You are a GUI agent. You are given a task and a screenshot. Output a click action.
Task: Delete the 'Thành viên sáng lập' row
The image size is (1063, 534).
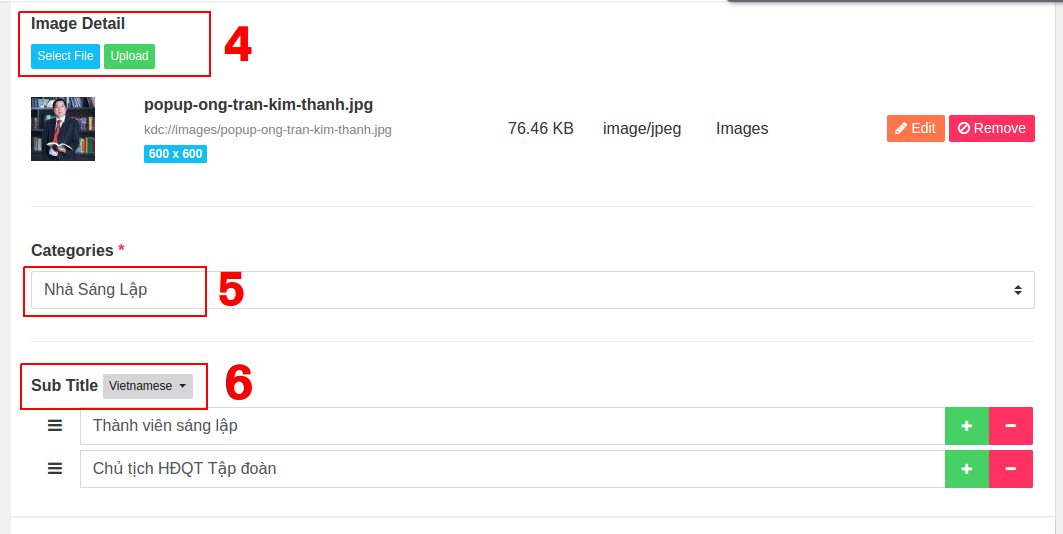(x=1011, y=426)
